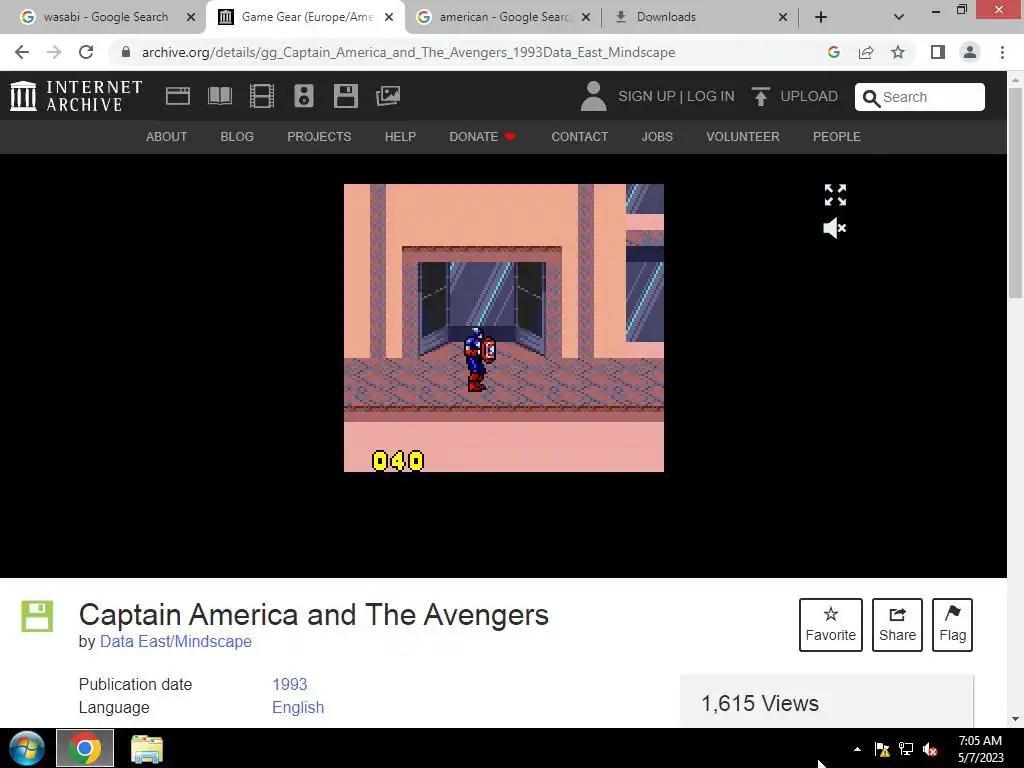
Task: Bookmark this page with the star
Action: (898, 52)
